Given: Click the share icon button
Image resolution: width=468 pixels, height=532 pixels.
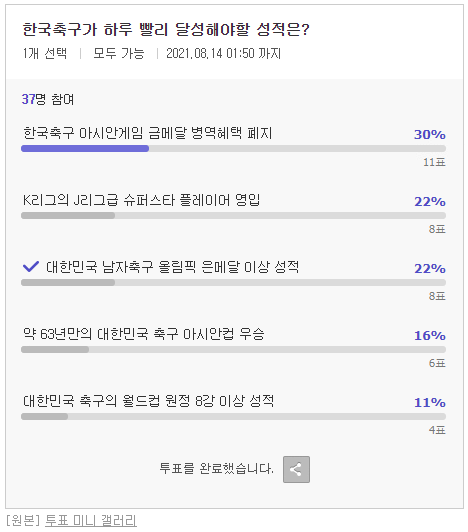Looking at the screenshot, I should 296,469.
